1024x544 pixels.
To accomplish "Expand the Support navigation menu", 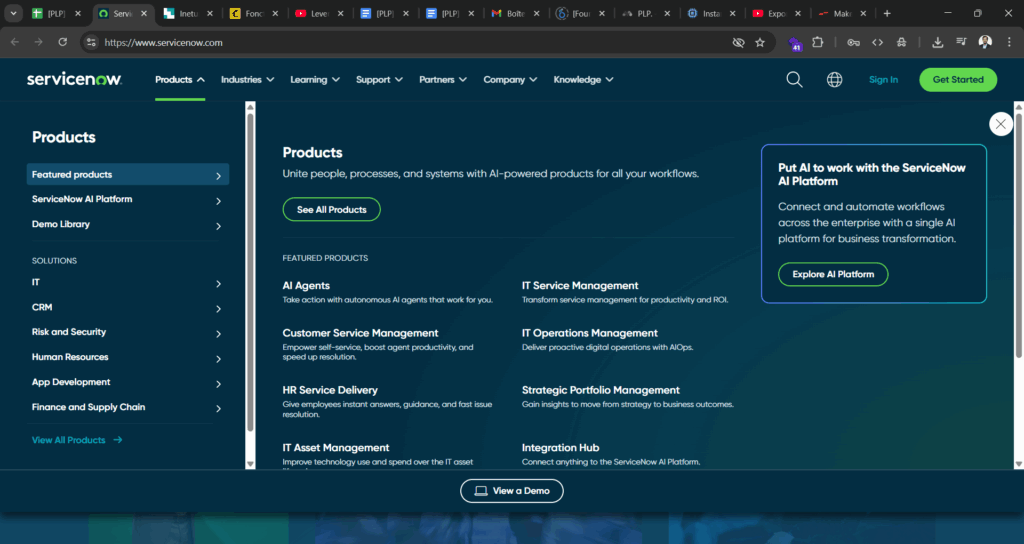I will [x=379, y=80].
